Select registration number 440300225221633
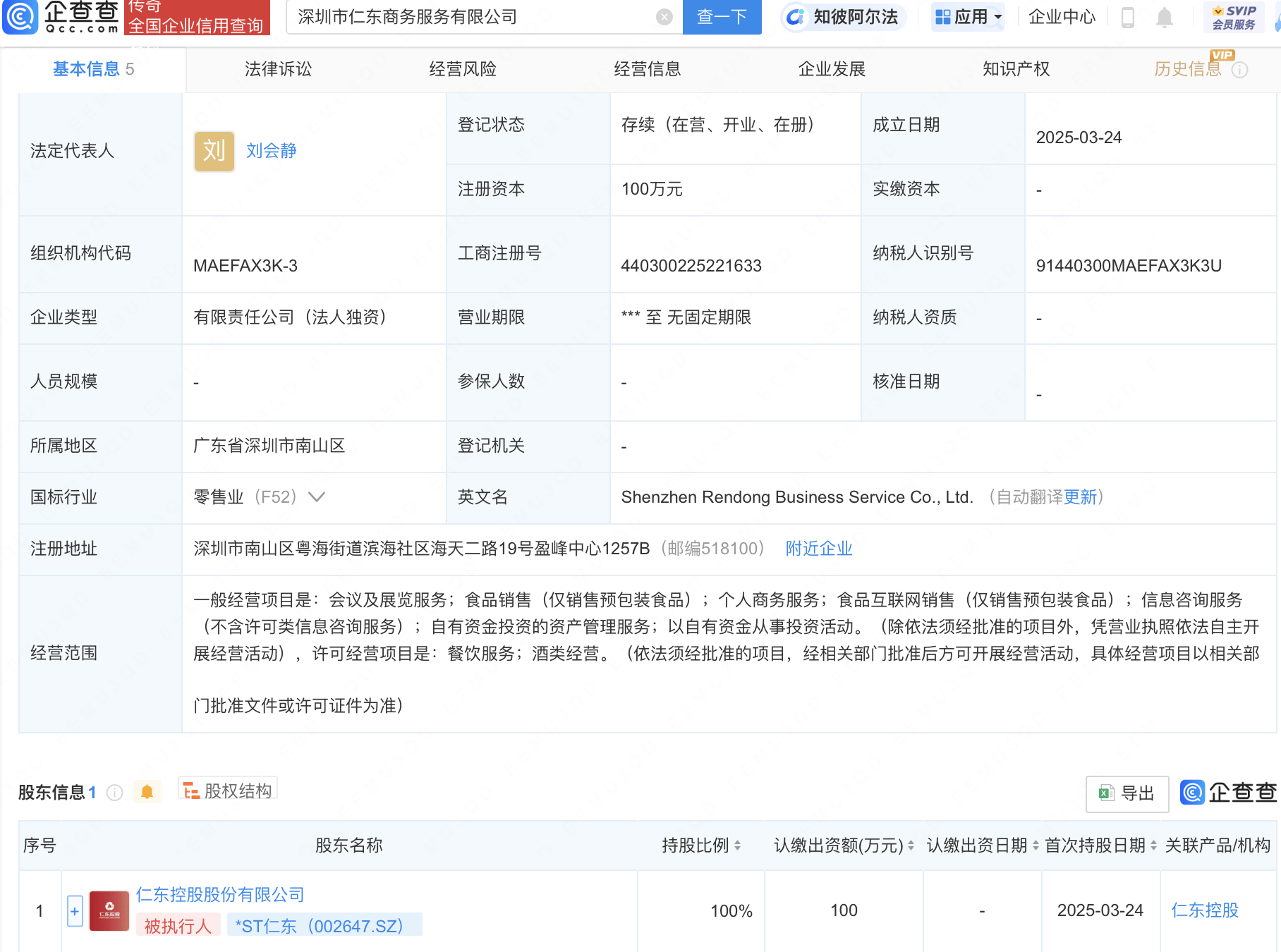The image size is (1281, 952). click(x=691, y=266)
